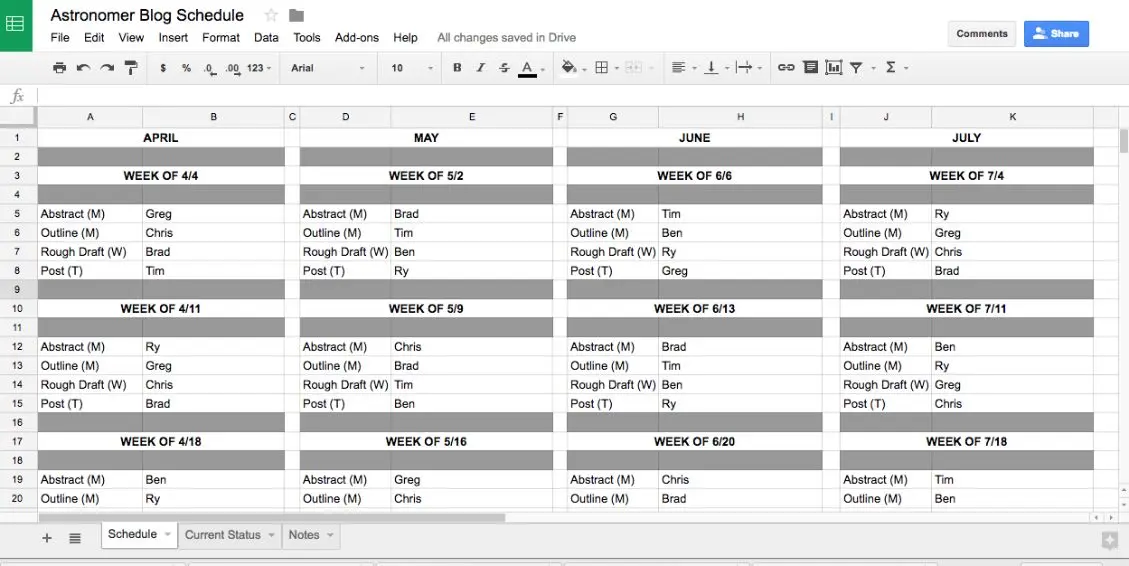
Task: Toggle bold formatting
Action: [456, 68]
